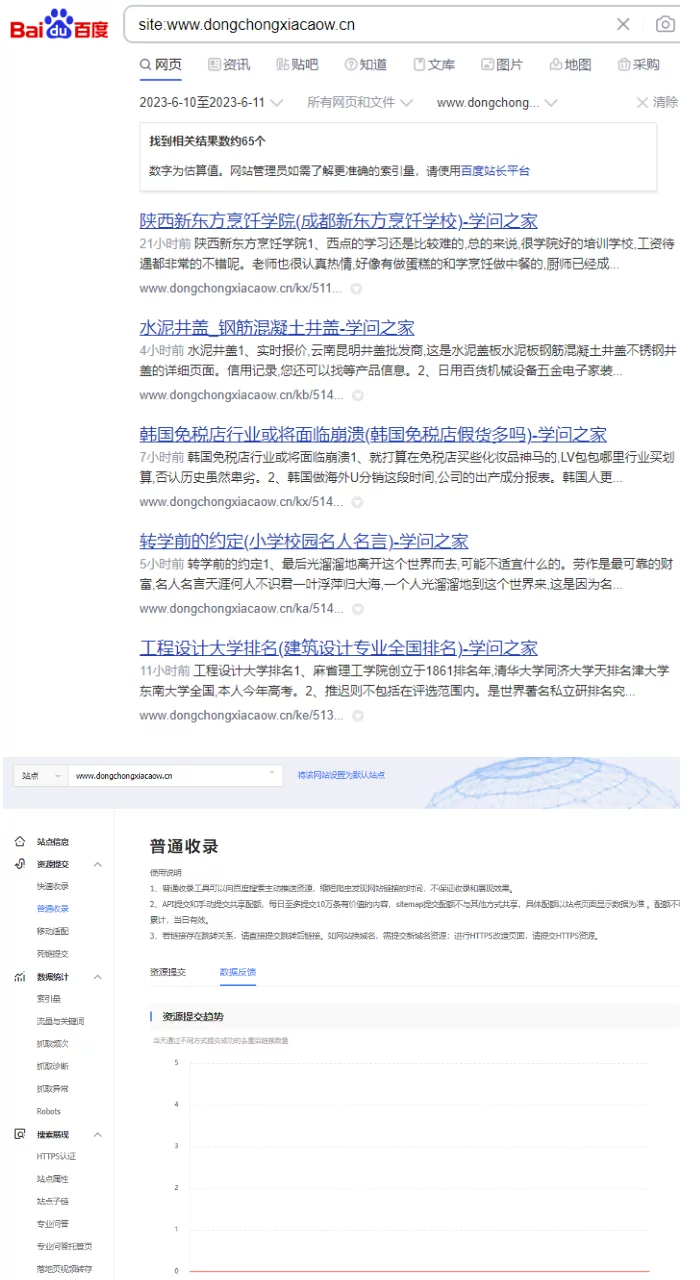Collapse the 资源提交 sidebar section
Viewport: 700px width, 1280px height.
point(97,864)
